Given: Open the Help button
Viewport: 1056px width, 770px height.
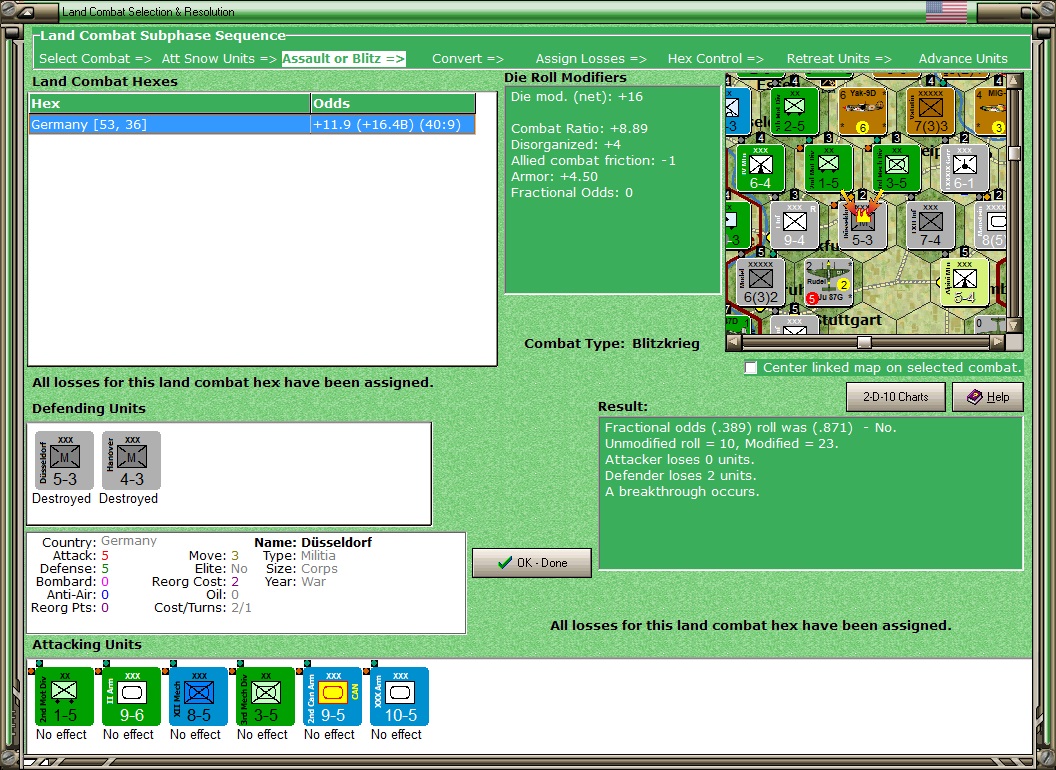Looking at the screenshot, I should click(x=988, y=397).
